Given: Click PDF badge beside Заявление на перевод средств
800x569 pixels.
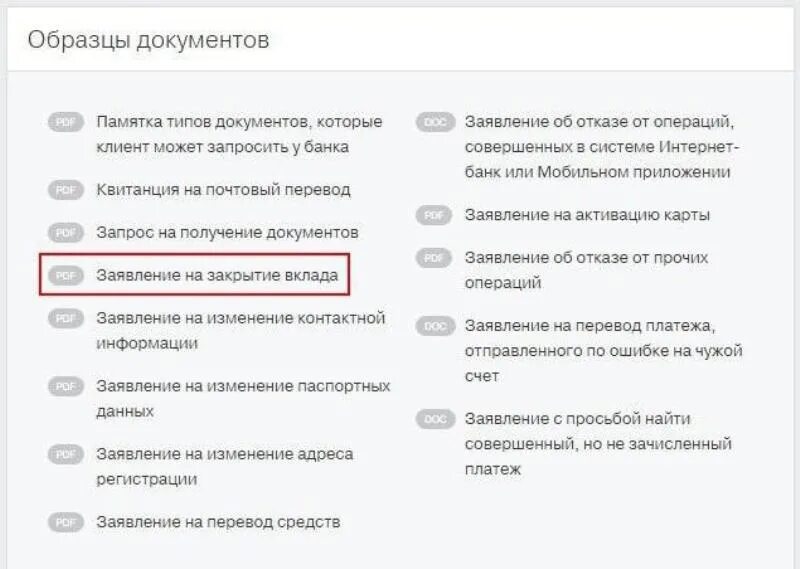Looking at the screenshot, I should tap(66, 522).
